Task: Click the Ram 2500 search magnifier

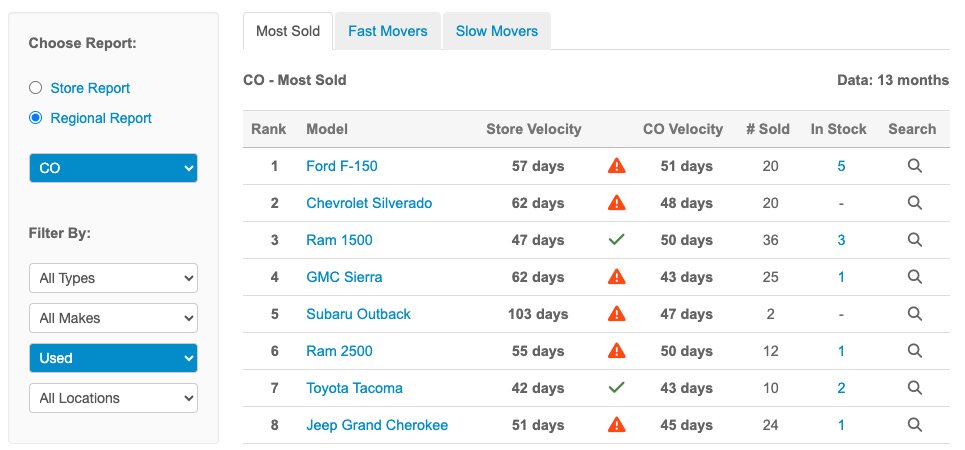Action: pos(915,351)
